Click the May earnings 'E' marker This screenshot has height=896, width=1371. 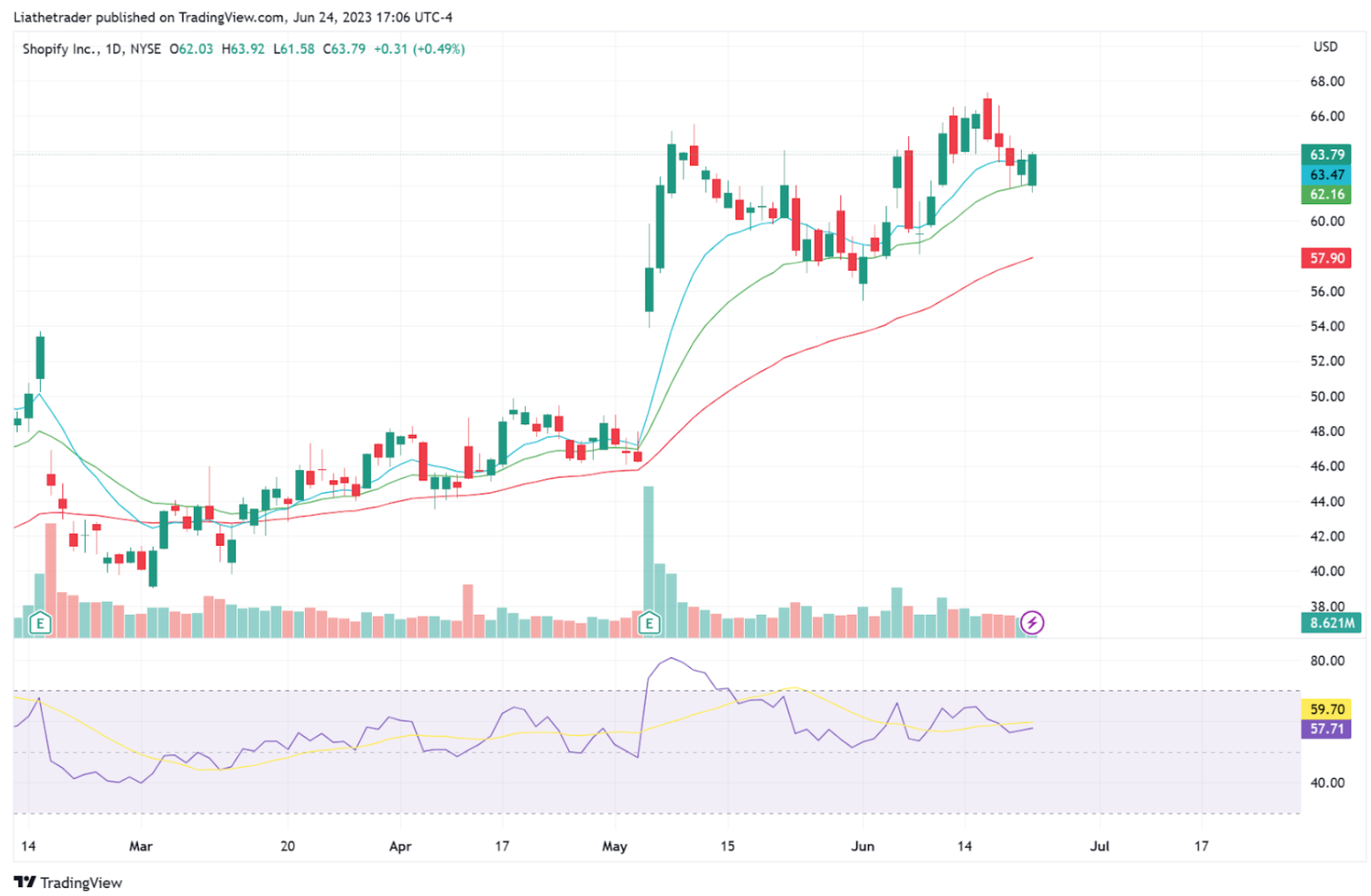649,624
